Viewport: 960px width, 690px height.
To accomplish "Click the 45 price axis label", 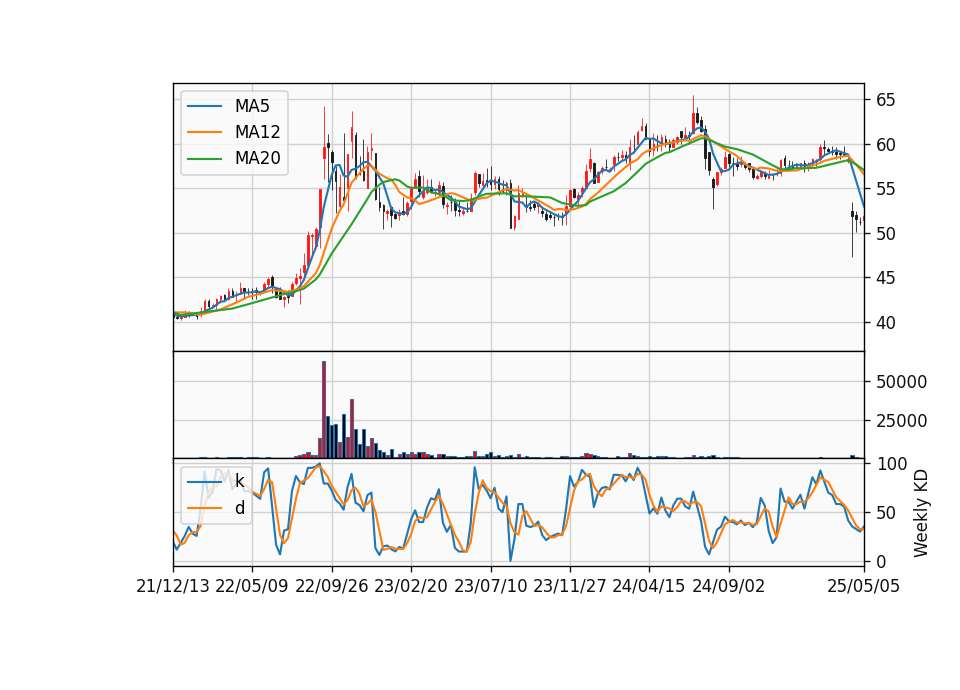I will pos(885,278).
